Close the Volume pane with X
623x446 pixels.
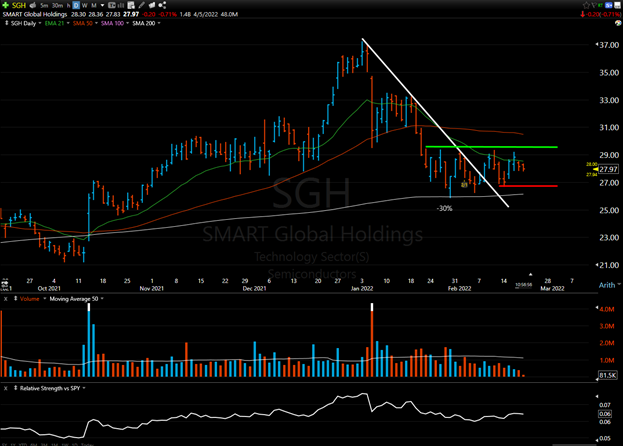(x=6, y=299)
